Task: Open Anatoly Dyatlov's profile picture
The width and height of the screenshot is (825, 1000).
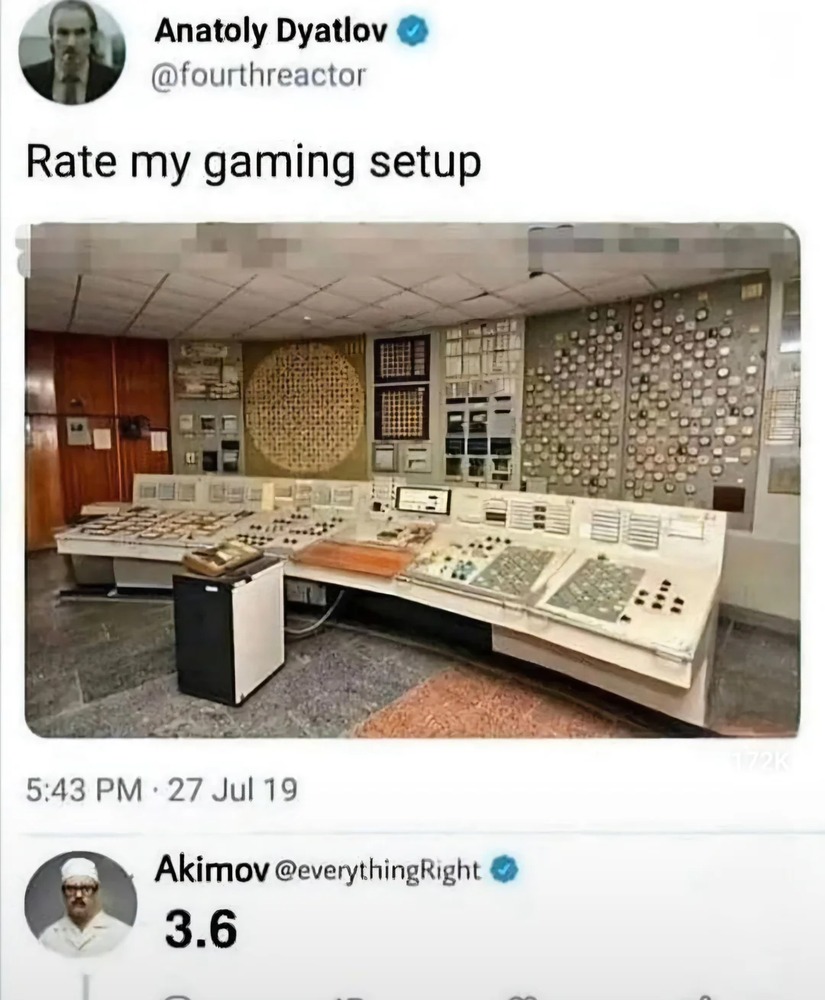Action: click(x=71, y=51)
